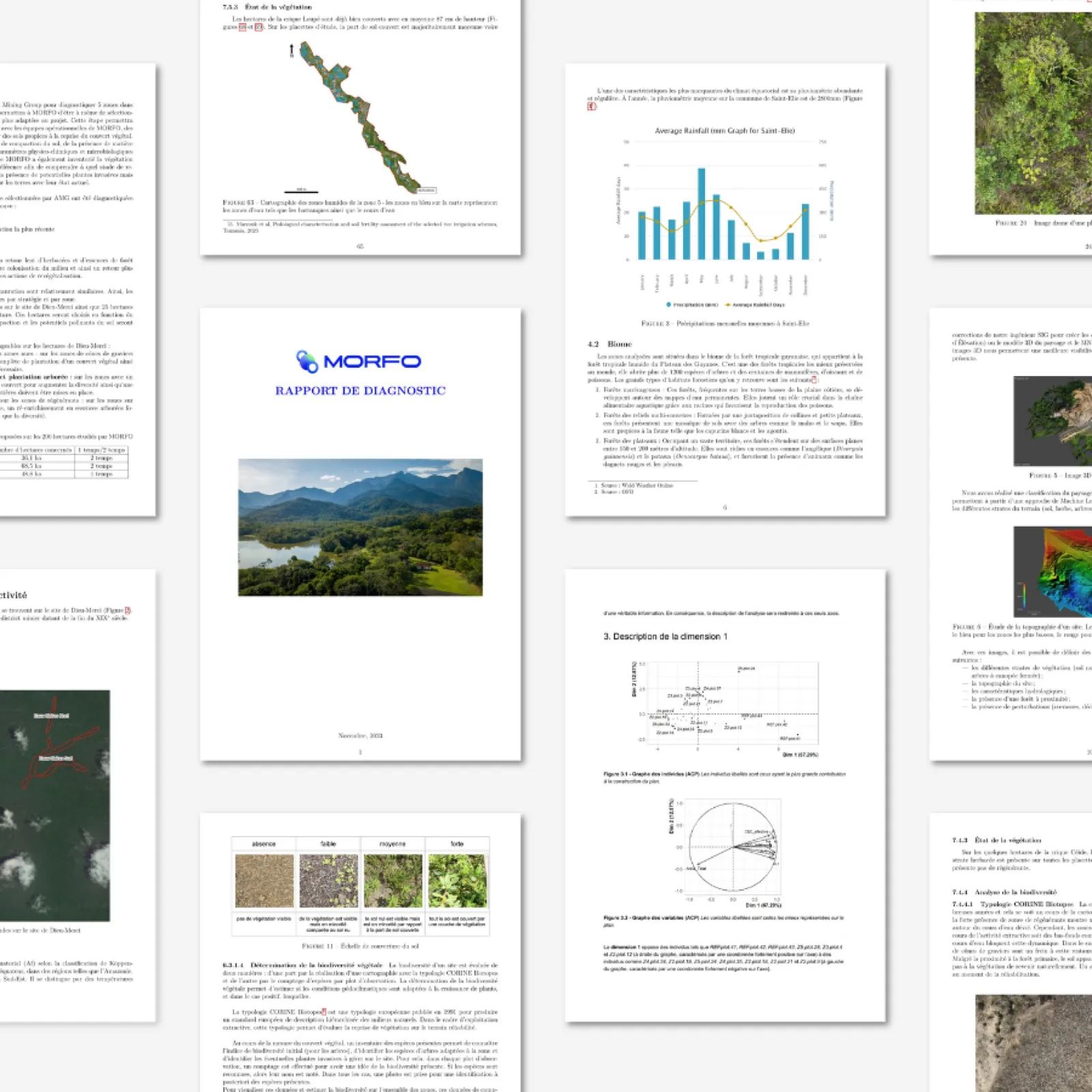This screenshot has height=1092, width=1092.
Task: Click the MORFO logo on the cover page
Action: pyautogui.click(x=359, y=361)
